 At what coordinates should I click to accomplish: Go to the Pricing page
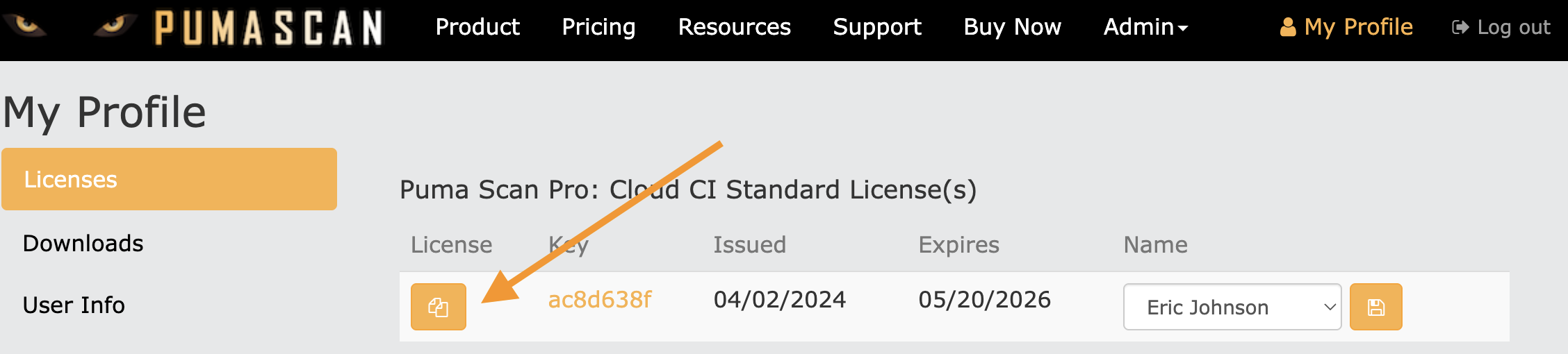(598, 26)
